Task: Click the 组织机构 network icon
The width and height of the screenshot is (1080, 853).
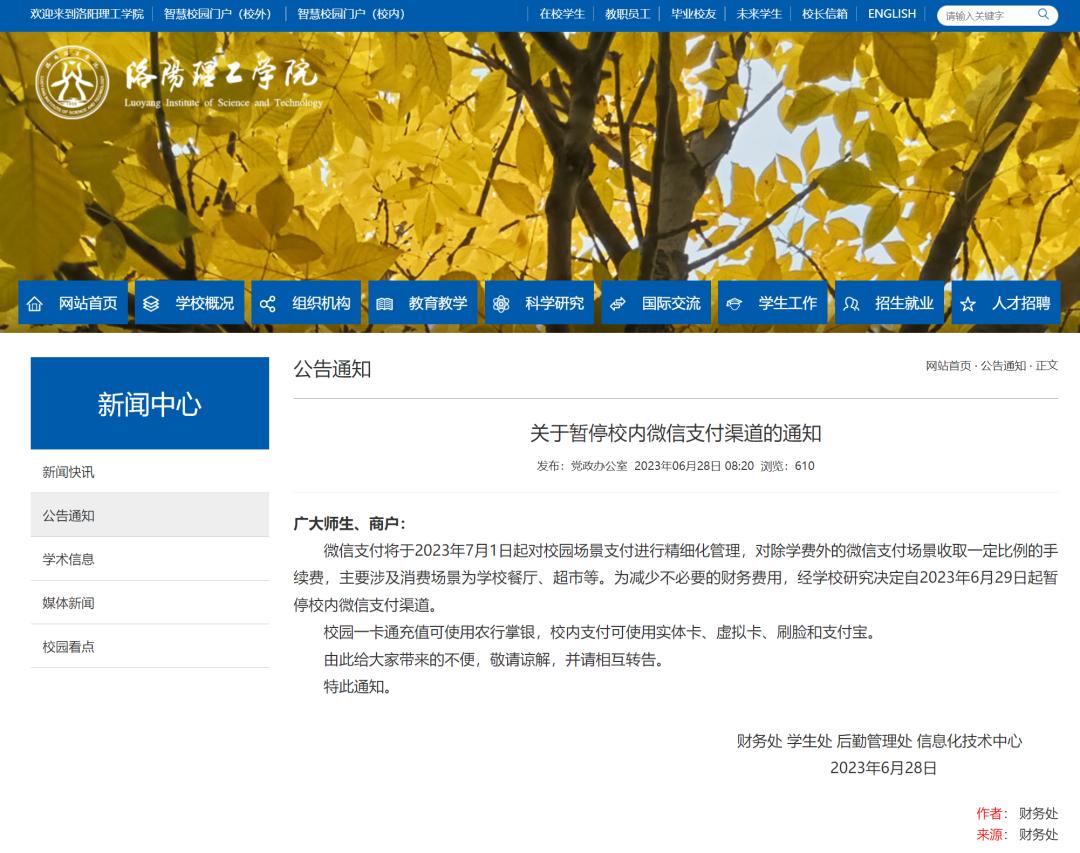Action: click(x=266, y=302)
